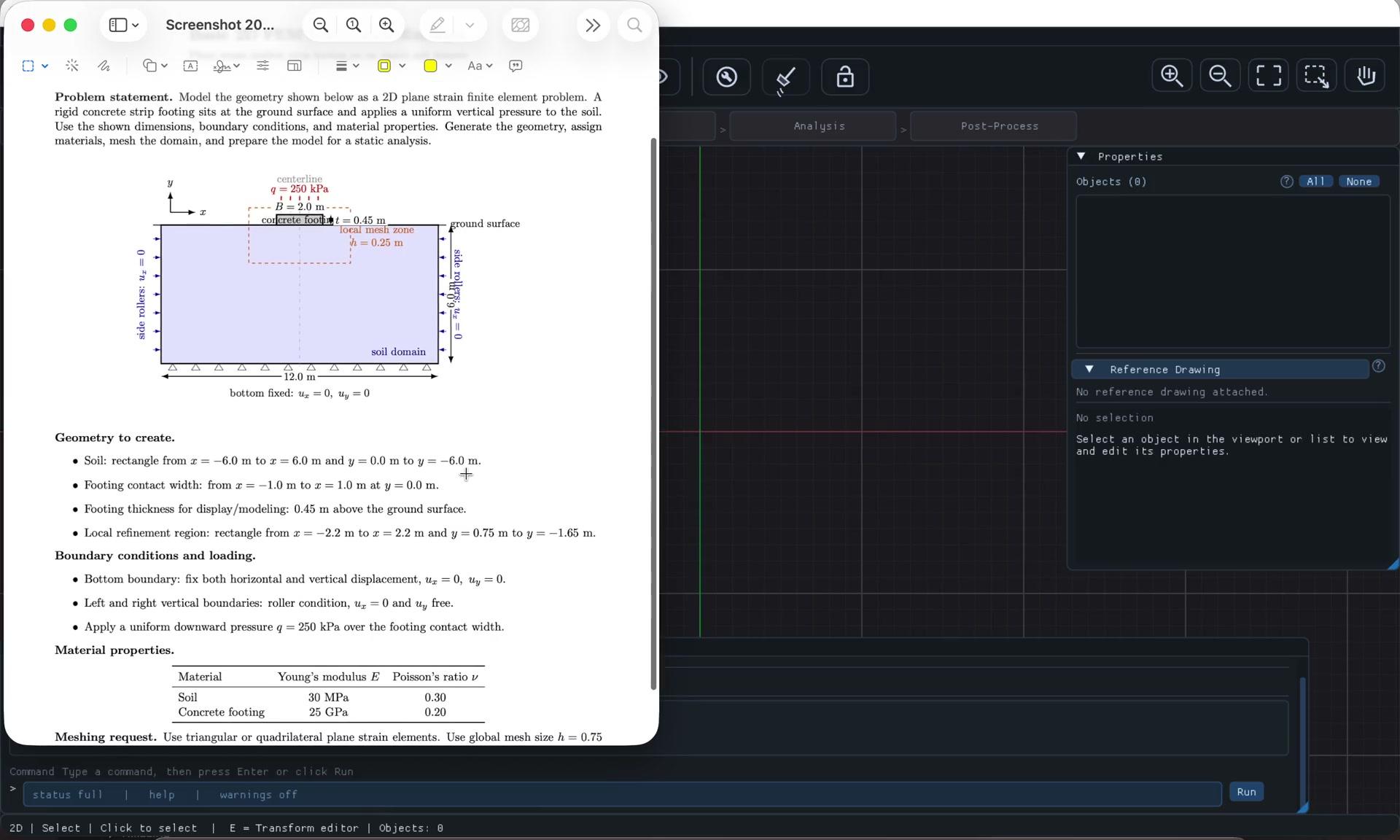Open line style dropdown
The image size is (1400, 840).
click(x=347, y=66)
